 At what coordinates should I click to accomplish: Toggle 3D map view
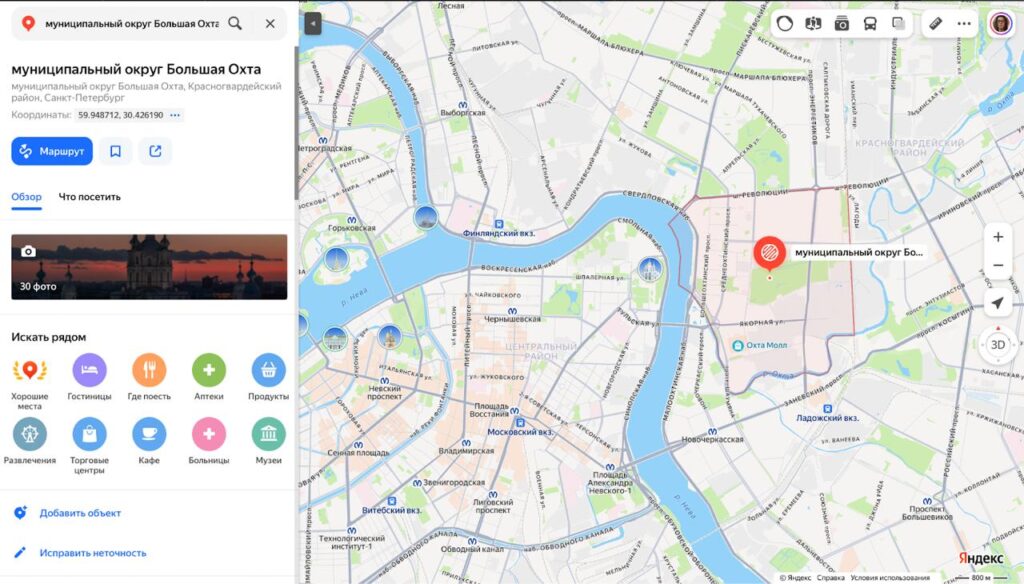pyautogui.click(x=997, y=345)
